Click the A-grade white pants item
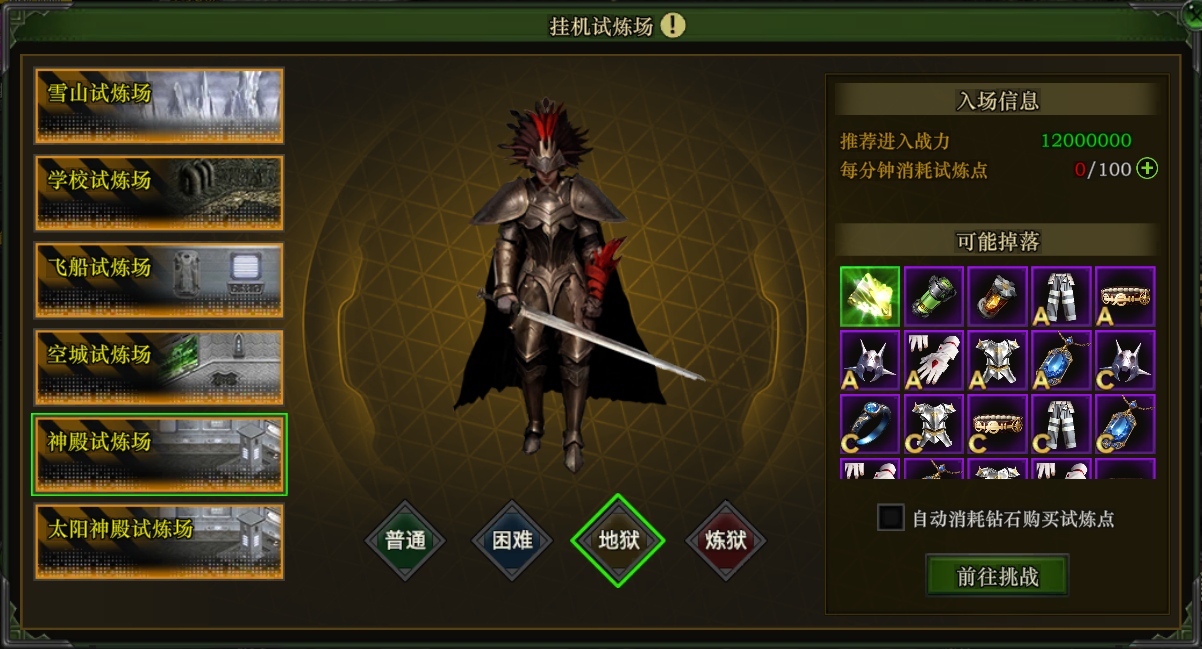 [x=1062, y=296]
